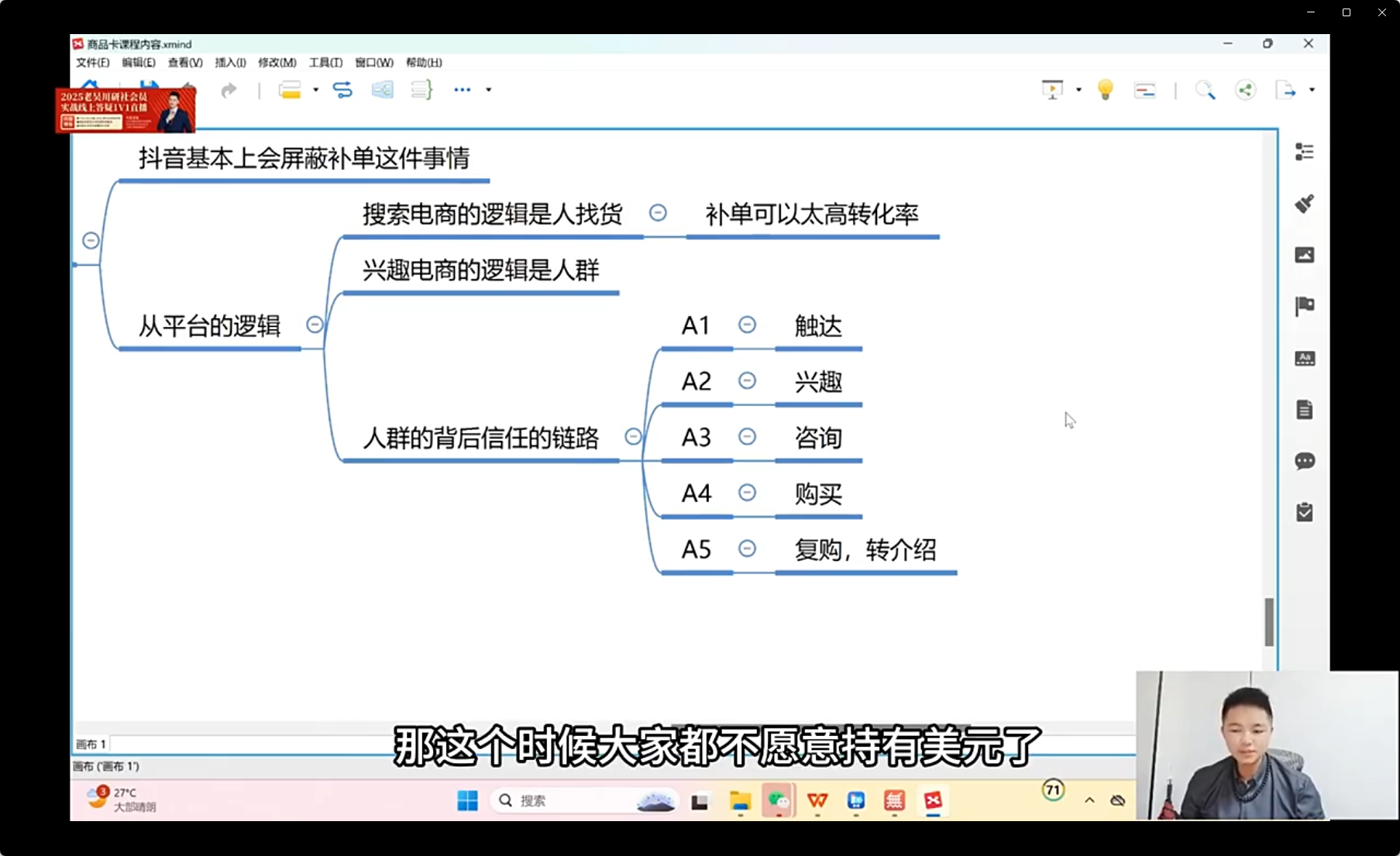Open the markers flag panel in sidebar

[1304, 306]
